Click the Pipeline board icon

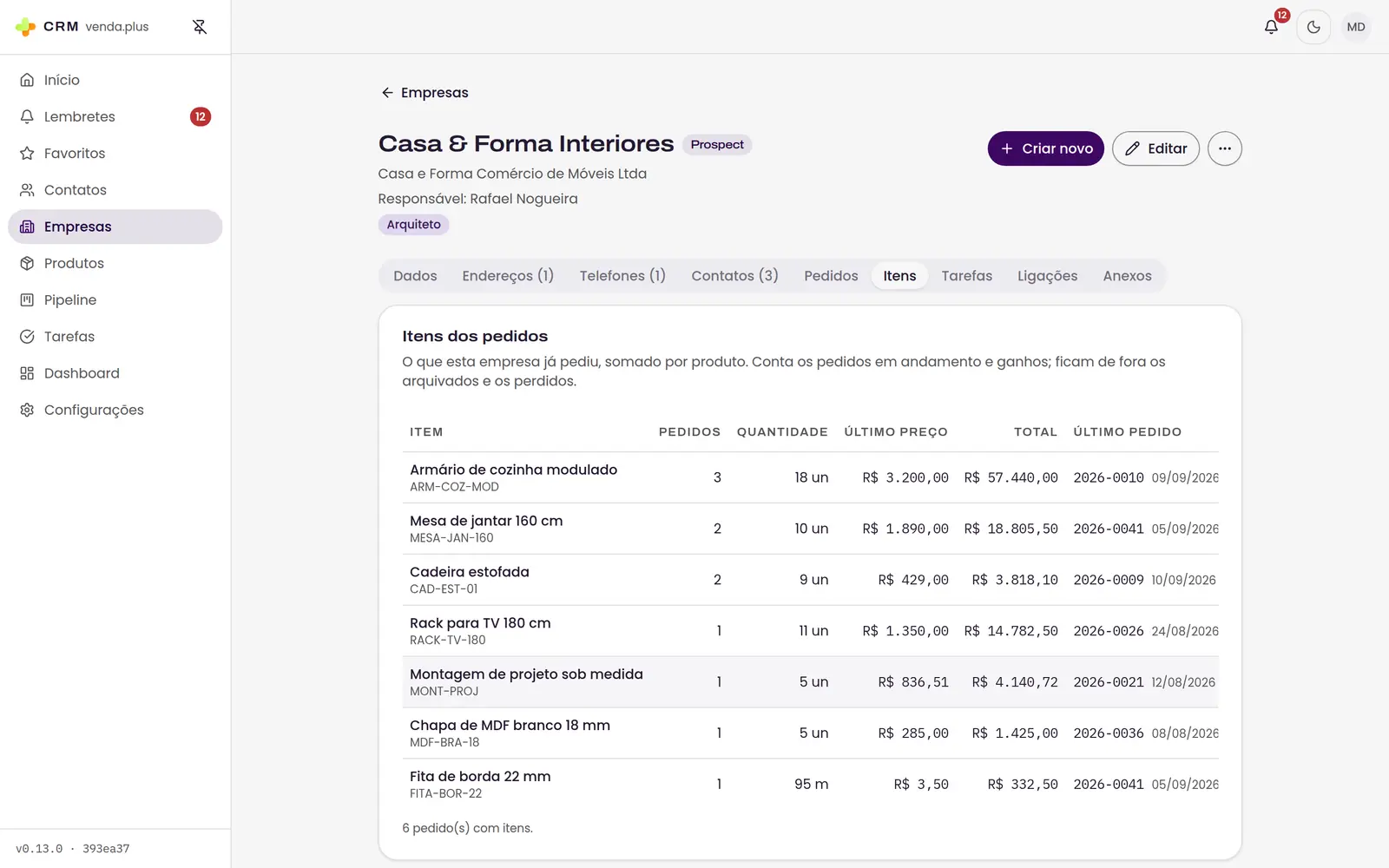(27, 299)
